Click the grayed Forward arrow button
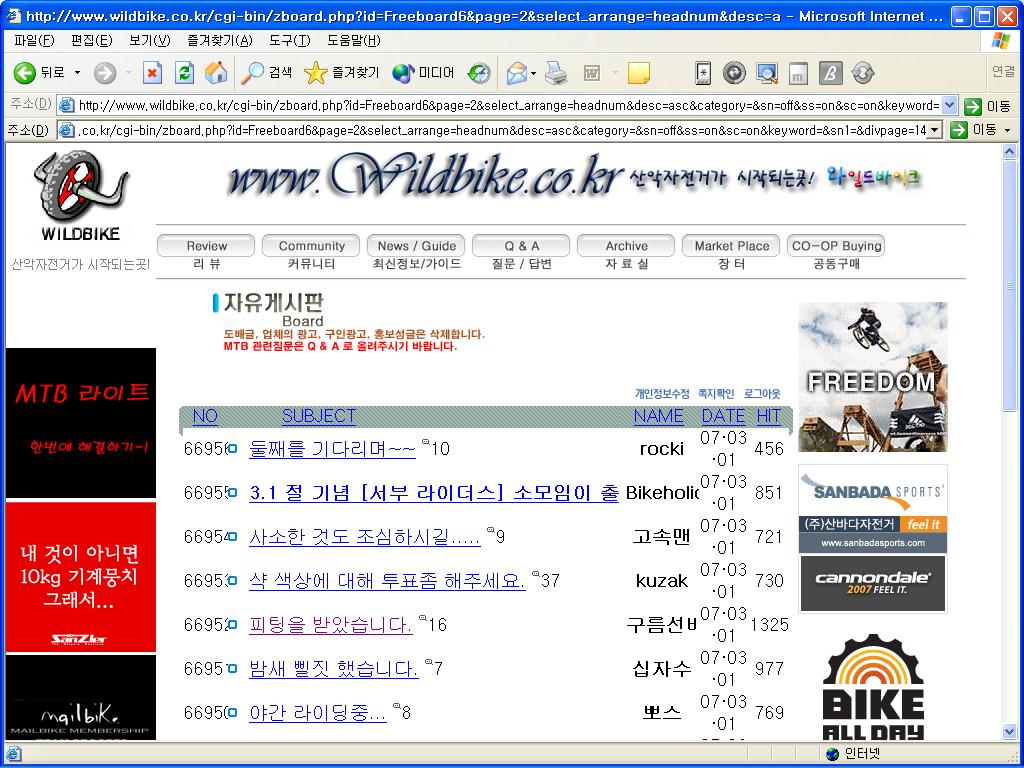The image size is (1024, 768). 104,72
